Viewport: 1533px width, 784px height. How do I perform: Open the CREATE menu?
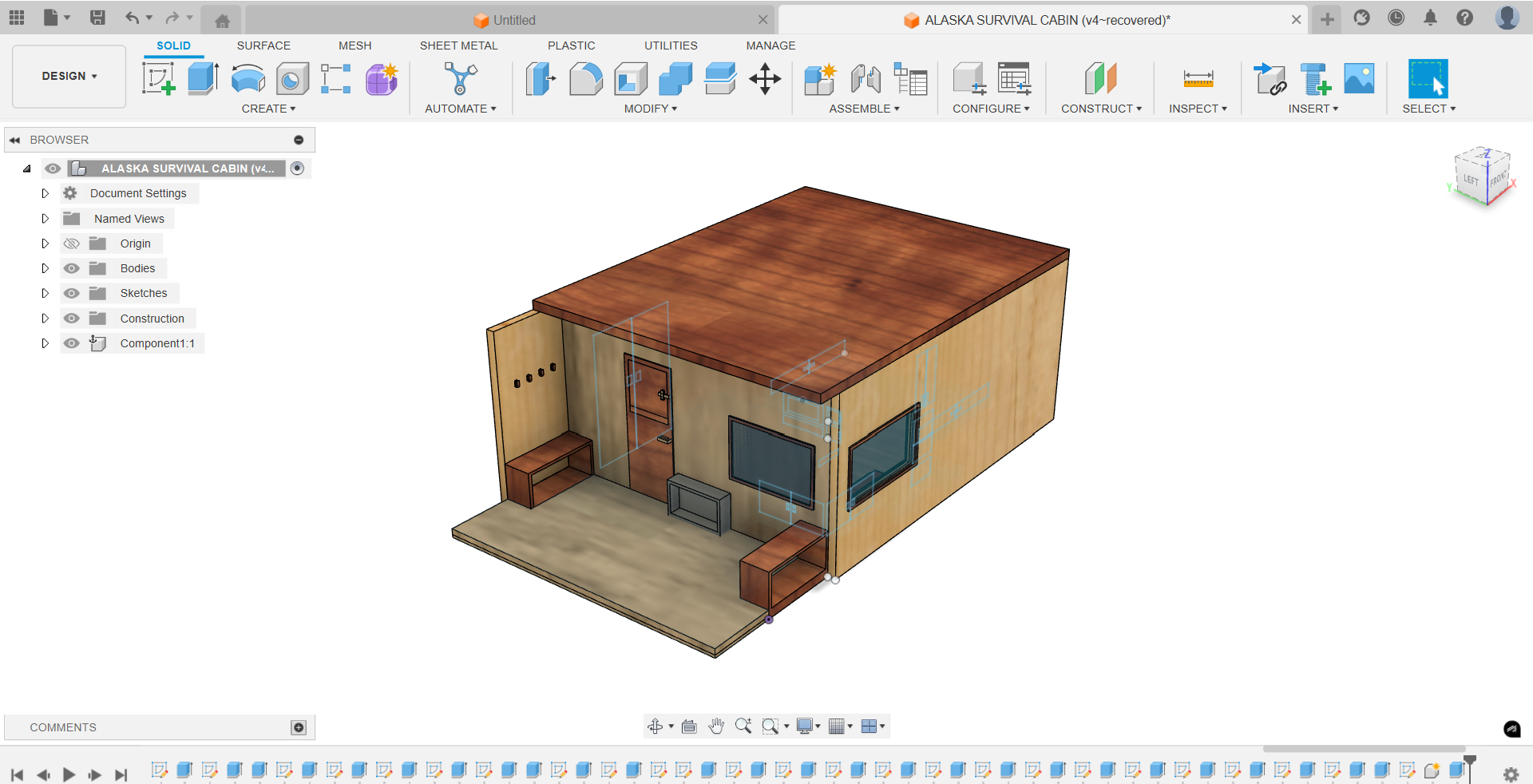[268, 109]
